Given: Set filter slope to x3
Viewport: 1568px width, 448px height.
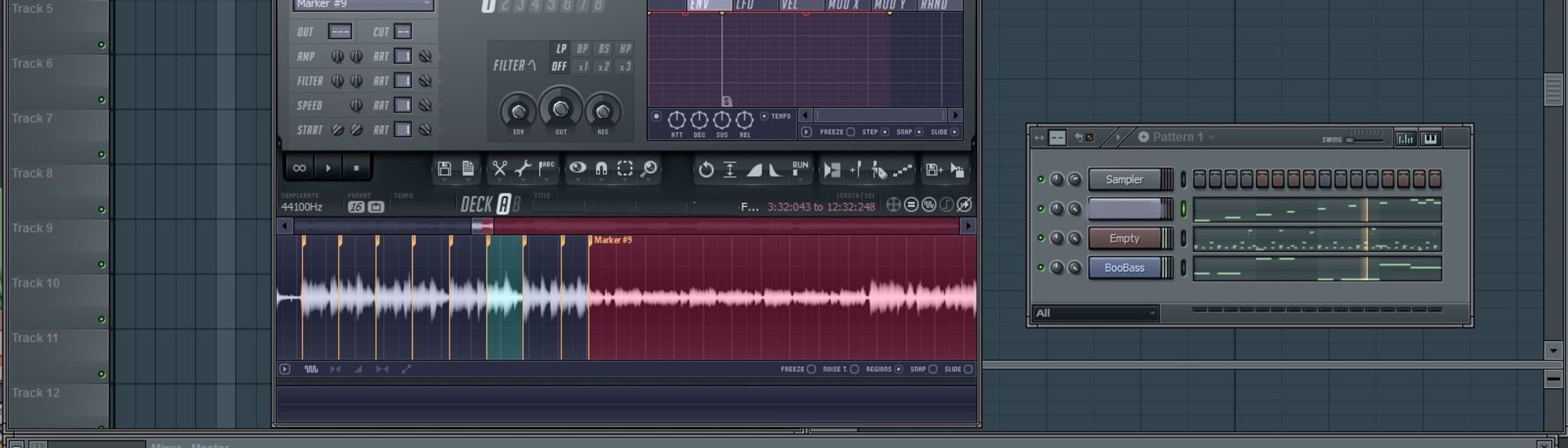Looking at the screenshot, I should point(625,66).
